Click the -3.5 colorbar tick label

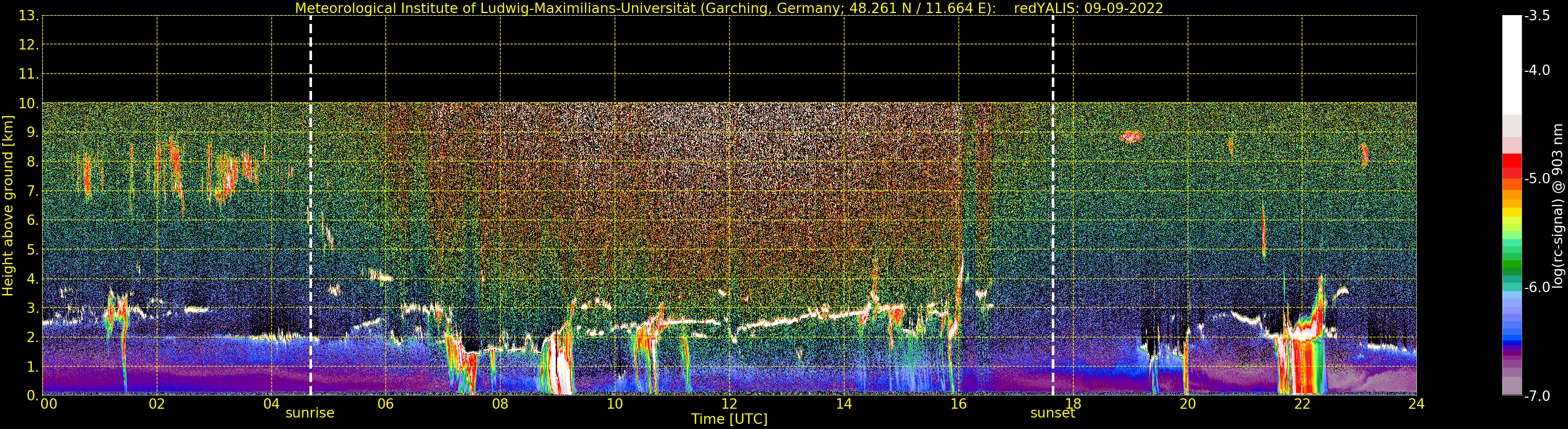(x=1537, y=16)
